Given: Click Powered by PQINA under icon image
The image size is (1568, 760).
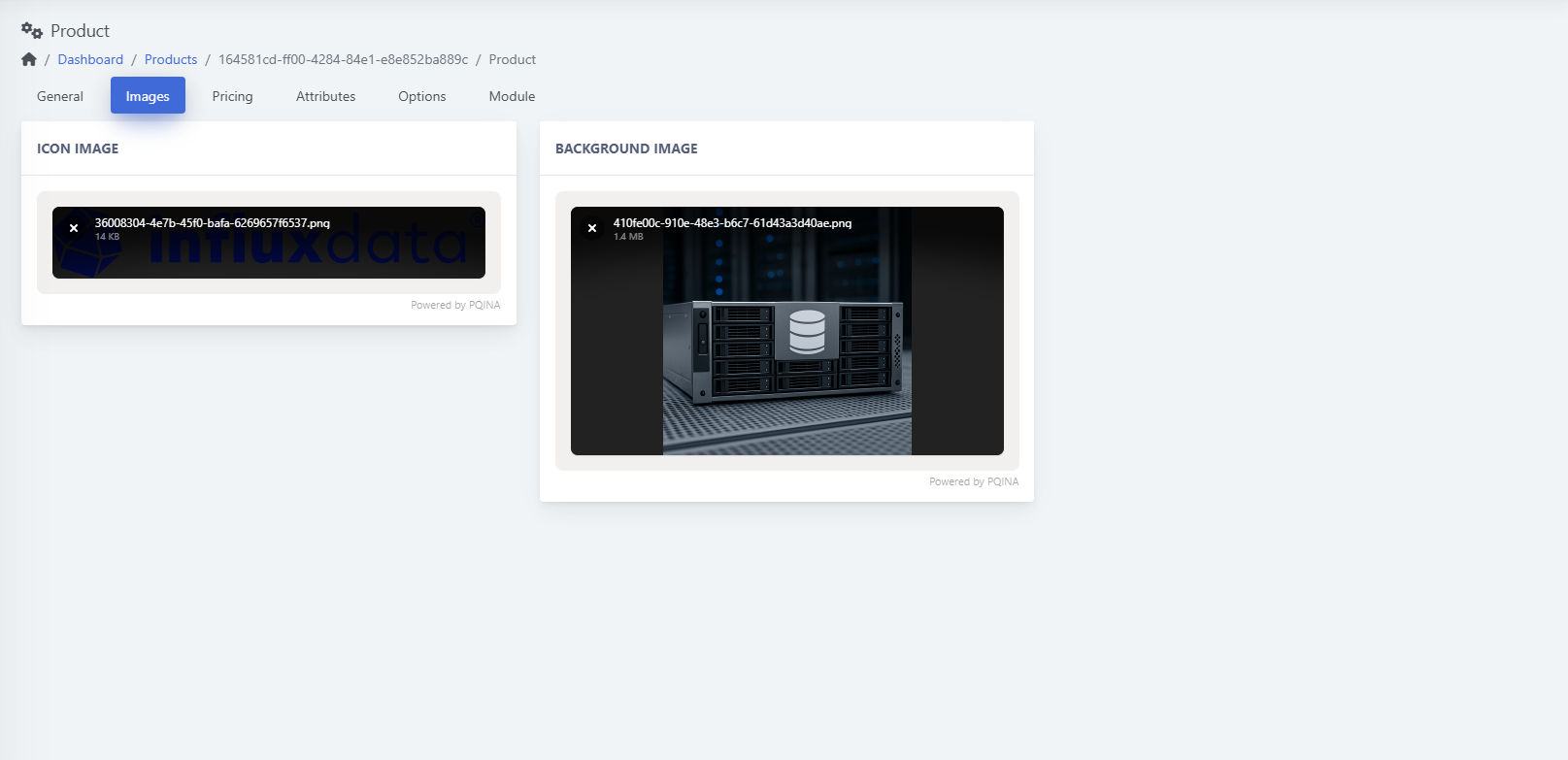Looking at the screenshot, I should pos(455,305).
